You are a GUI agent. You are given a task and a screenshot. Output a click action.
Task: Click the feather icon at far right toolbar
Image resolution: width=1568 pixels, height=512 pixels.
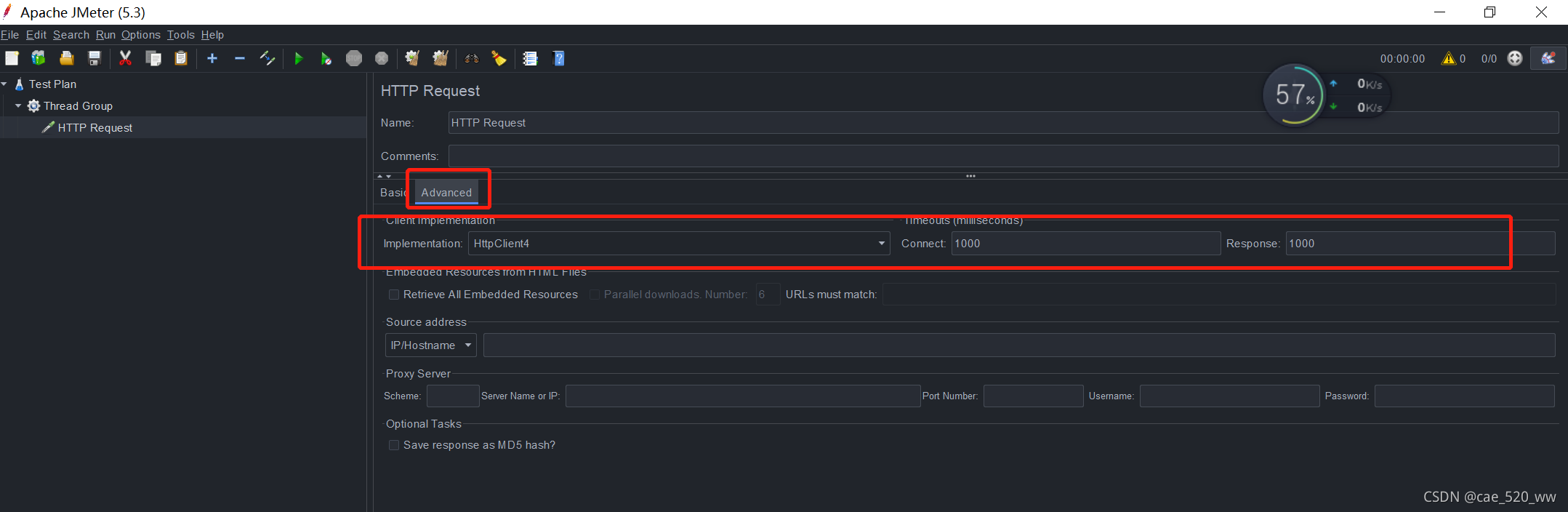click(x=1548, y=58)
